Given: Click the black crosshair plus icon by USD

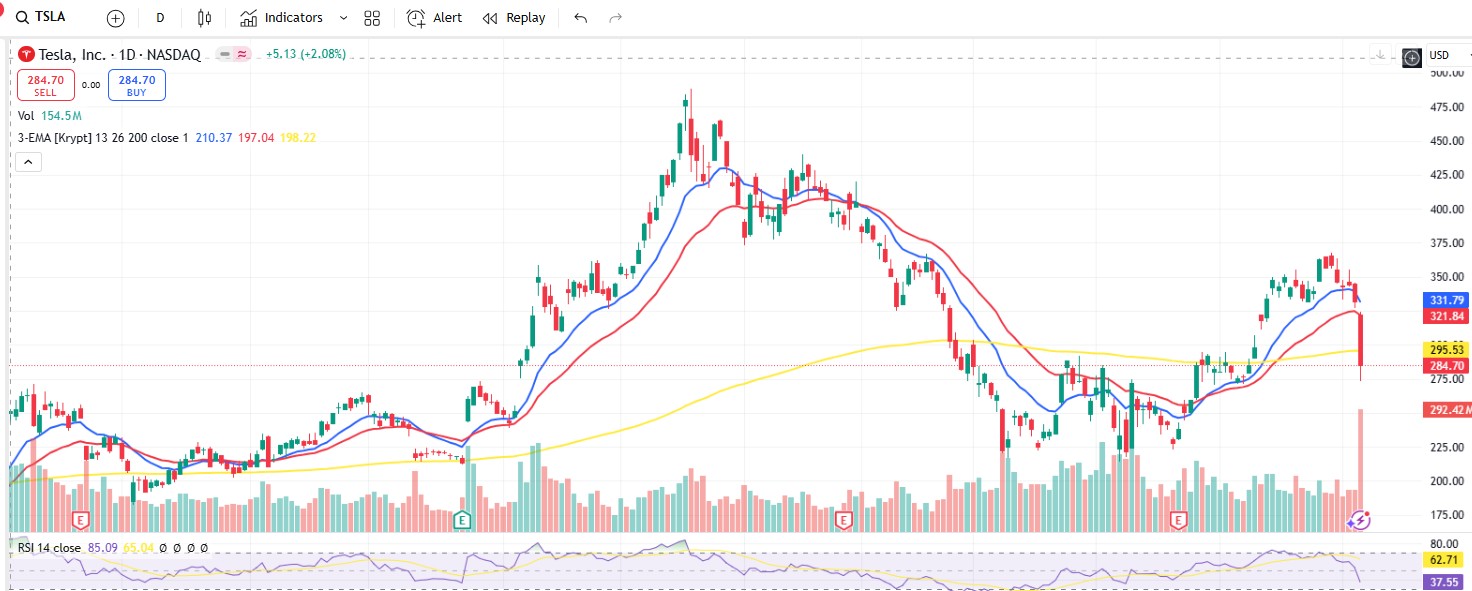Looking at the screenshot, I should (x=1411, y=57).
